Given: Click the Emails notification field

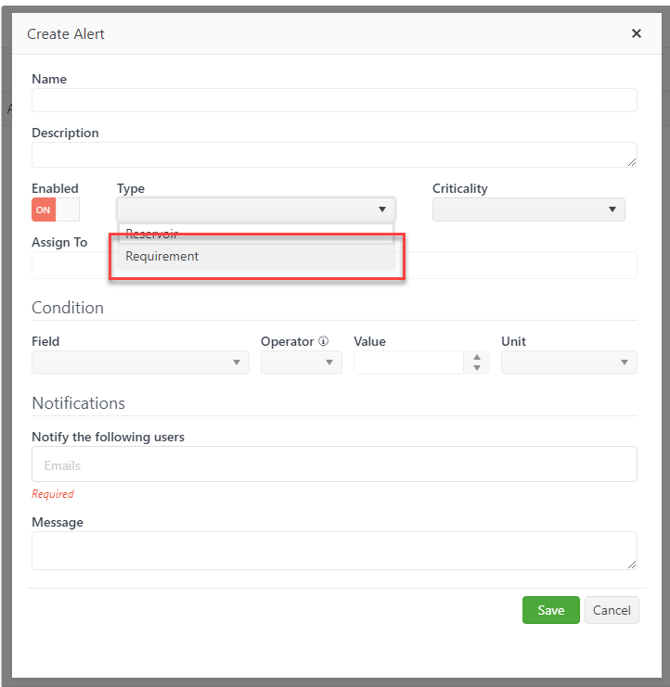Looking at the screenshot, I should (334, 464).
